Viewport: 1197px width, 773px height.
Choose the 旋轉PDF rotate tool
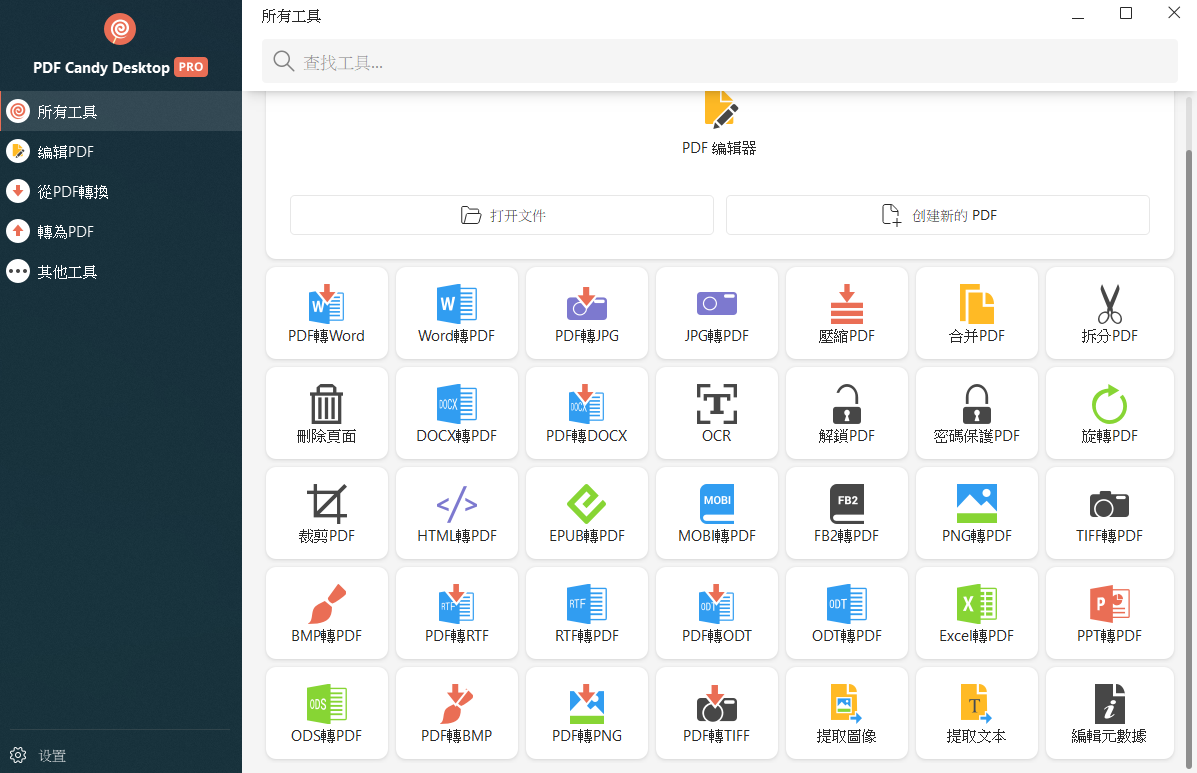point(1109,413)
